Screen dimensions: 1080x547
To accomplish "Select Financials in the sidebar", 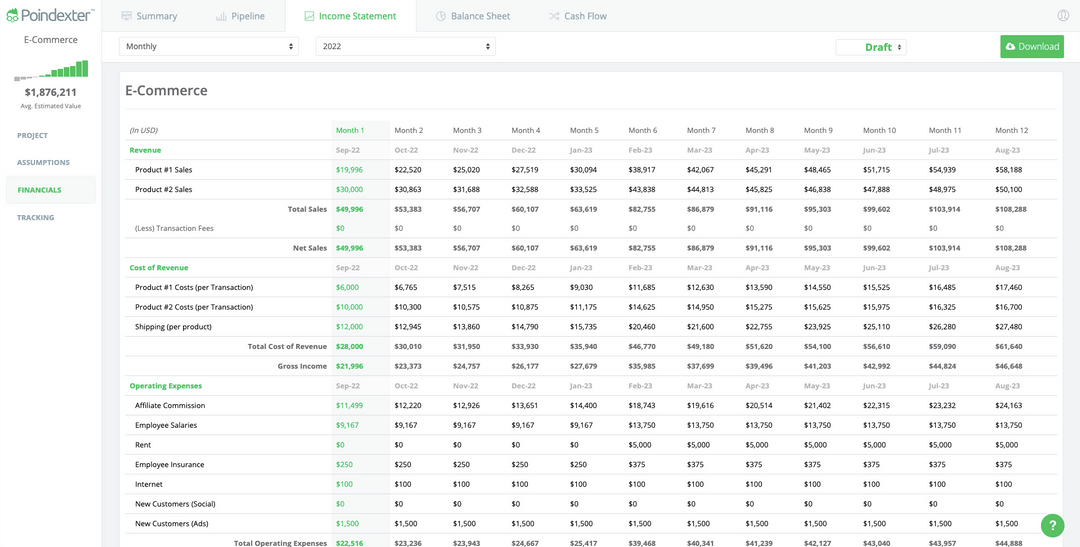I will point(50,190).
